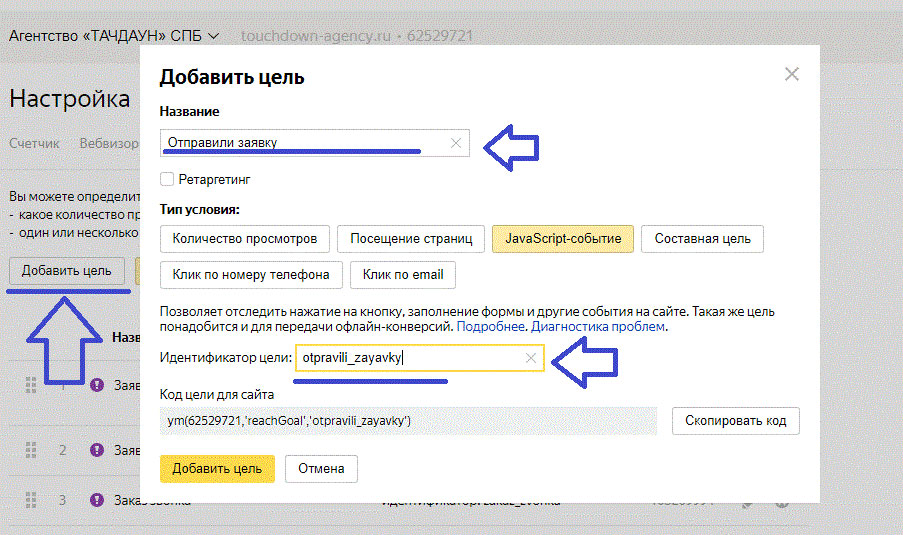903x535 pixels.
Task: Open the Вебвизор tab
Action: pos(108,143)
